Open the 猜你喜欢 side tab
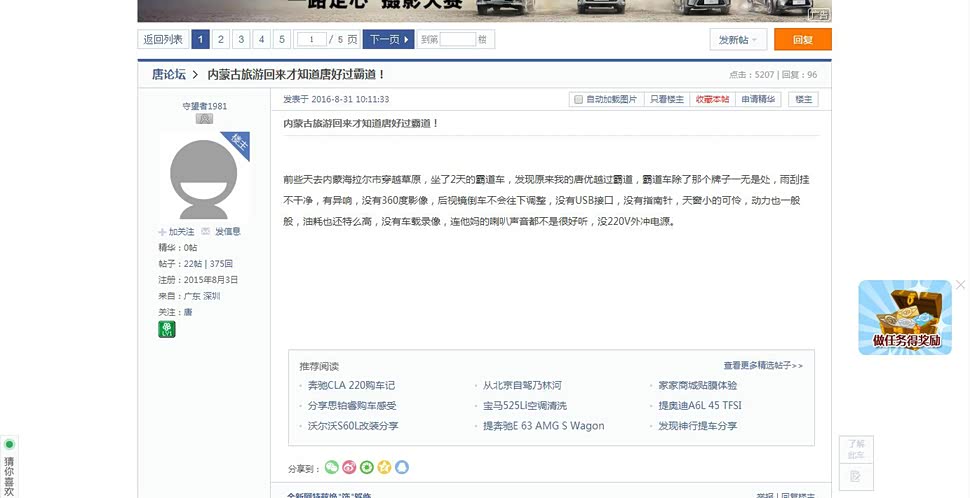970x498 pixels. click(x=9, y=466)
